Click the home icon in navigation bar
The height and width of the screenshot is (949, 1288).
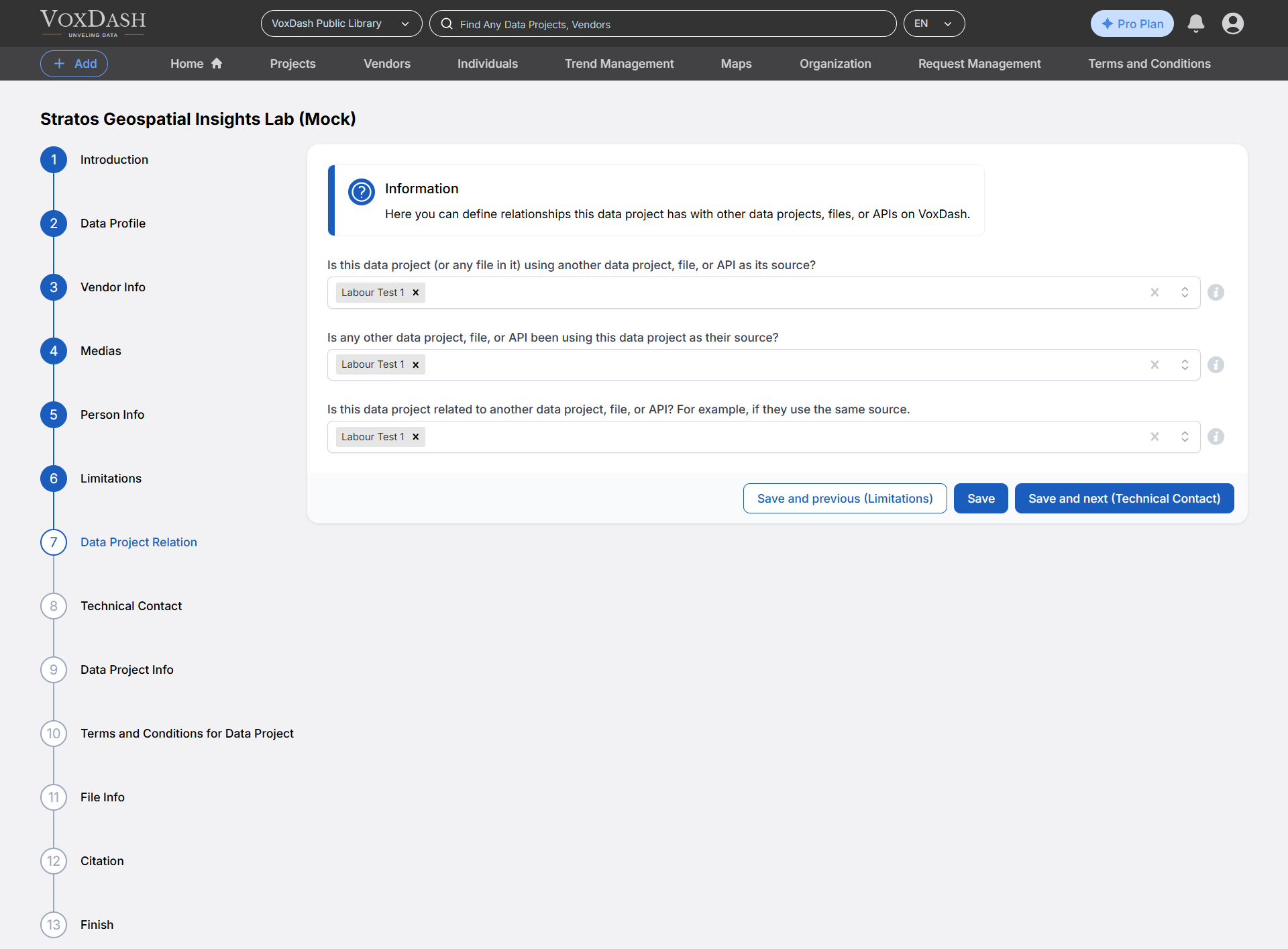[x=217, y=63]
